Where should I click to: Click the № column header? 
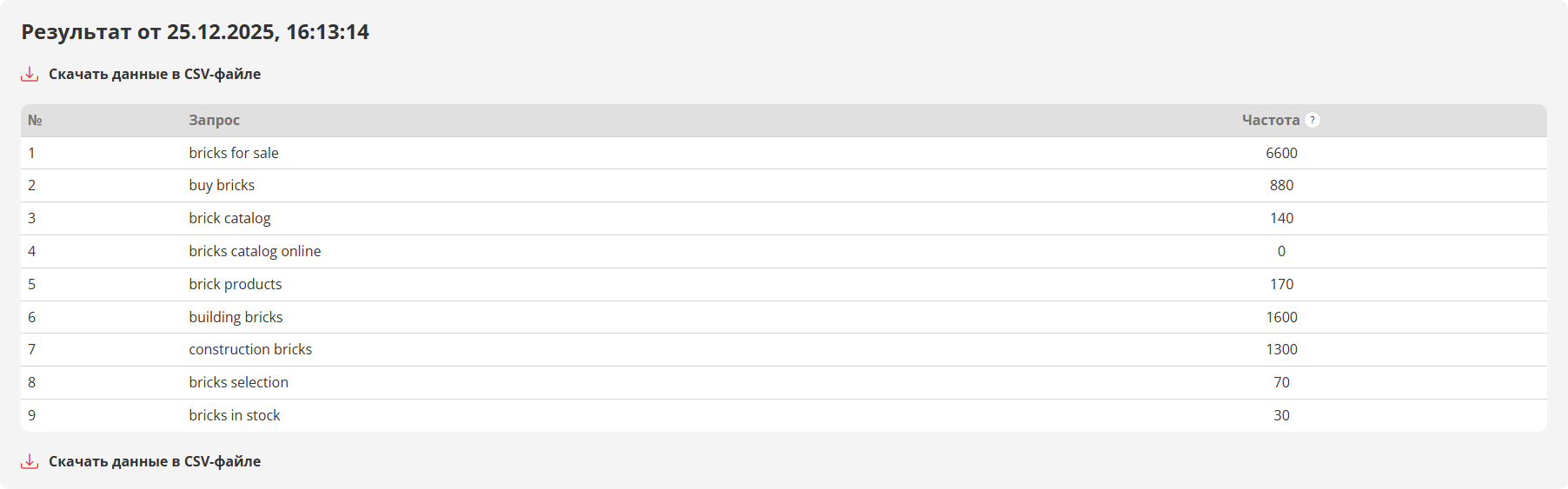pos(35,120)
